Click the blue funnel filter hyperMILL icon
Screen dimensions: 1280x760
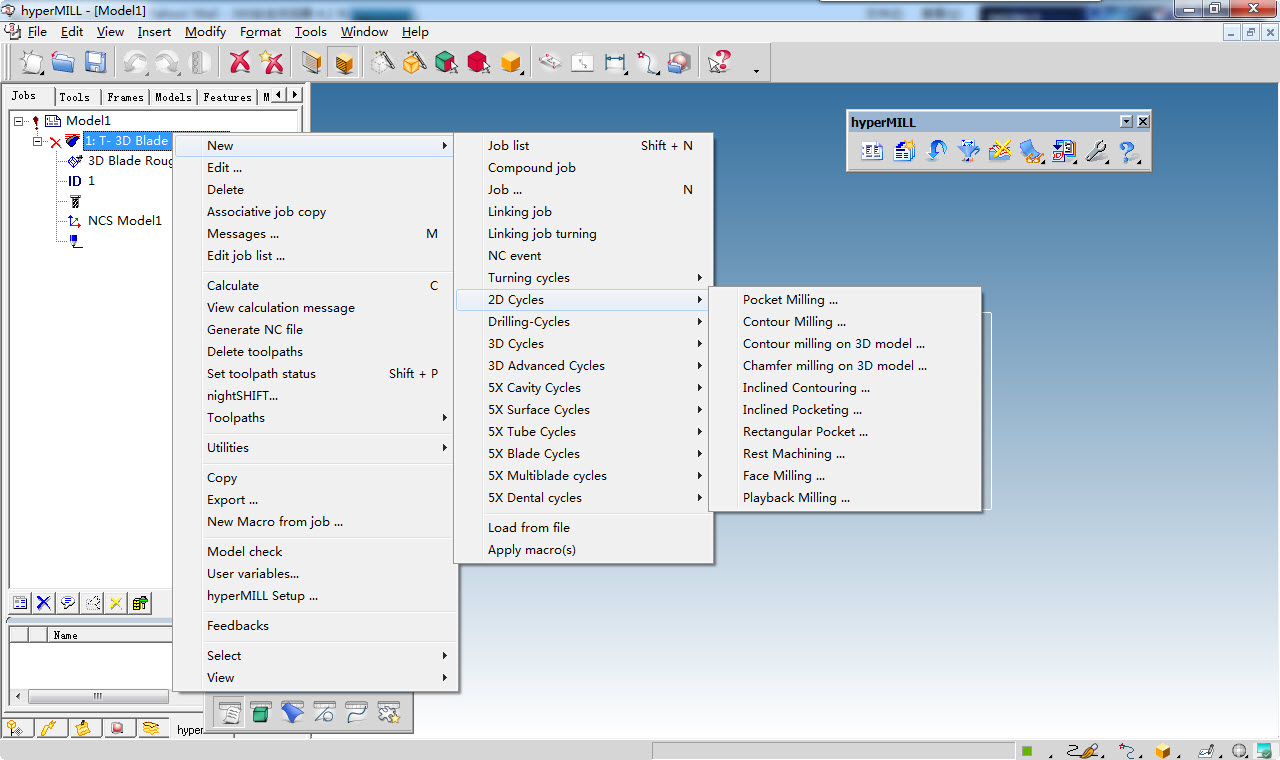[x=968, y=151]
